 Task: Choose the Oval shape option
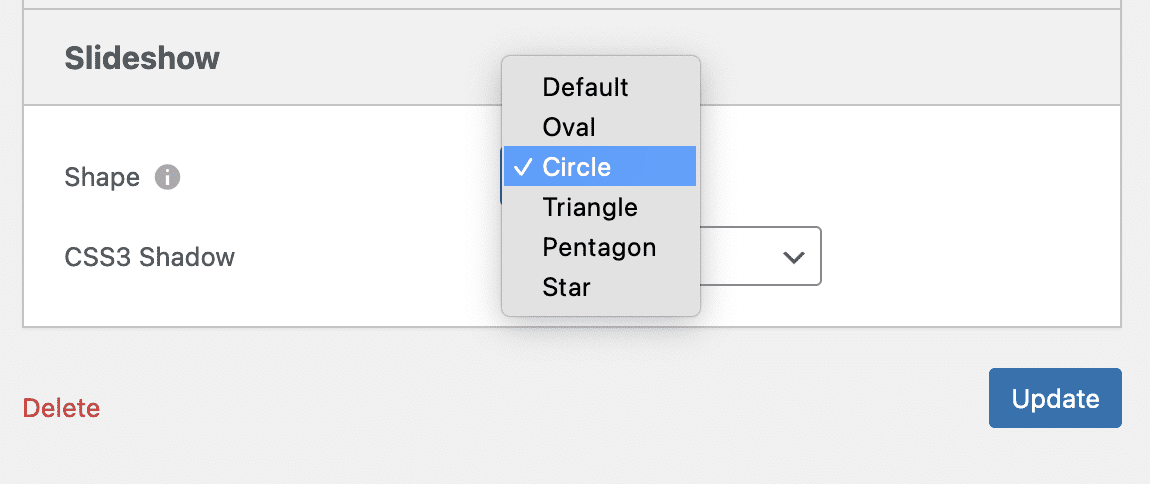tap(569, 127)
